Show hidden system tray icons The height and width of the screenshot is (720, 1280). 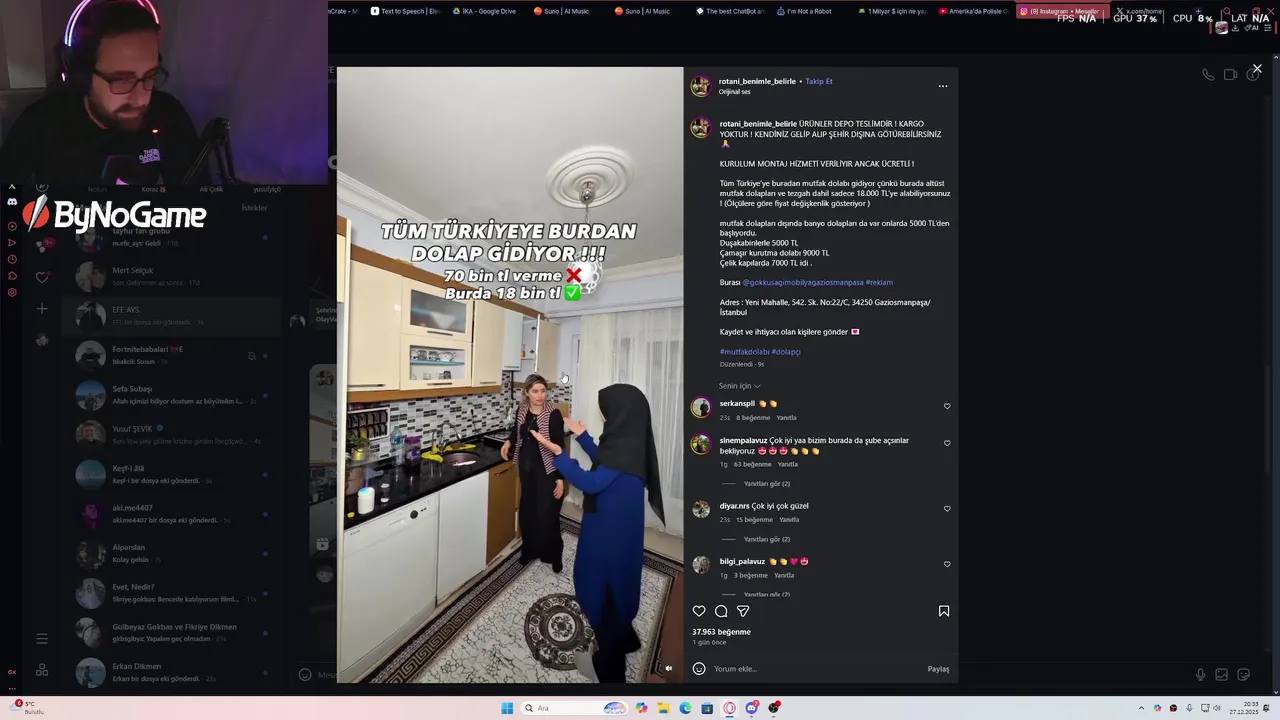tap(1142, 708)
